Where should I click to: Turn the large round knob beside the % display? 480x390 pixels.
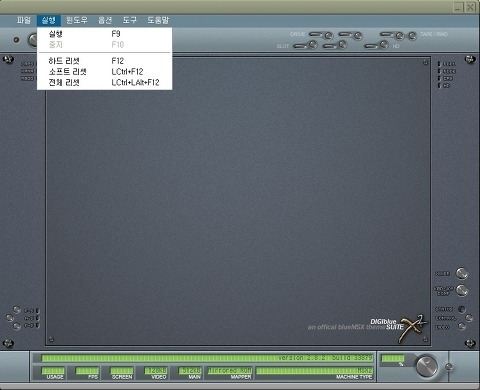click(427, 366)
